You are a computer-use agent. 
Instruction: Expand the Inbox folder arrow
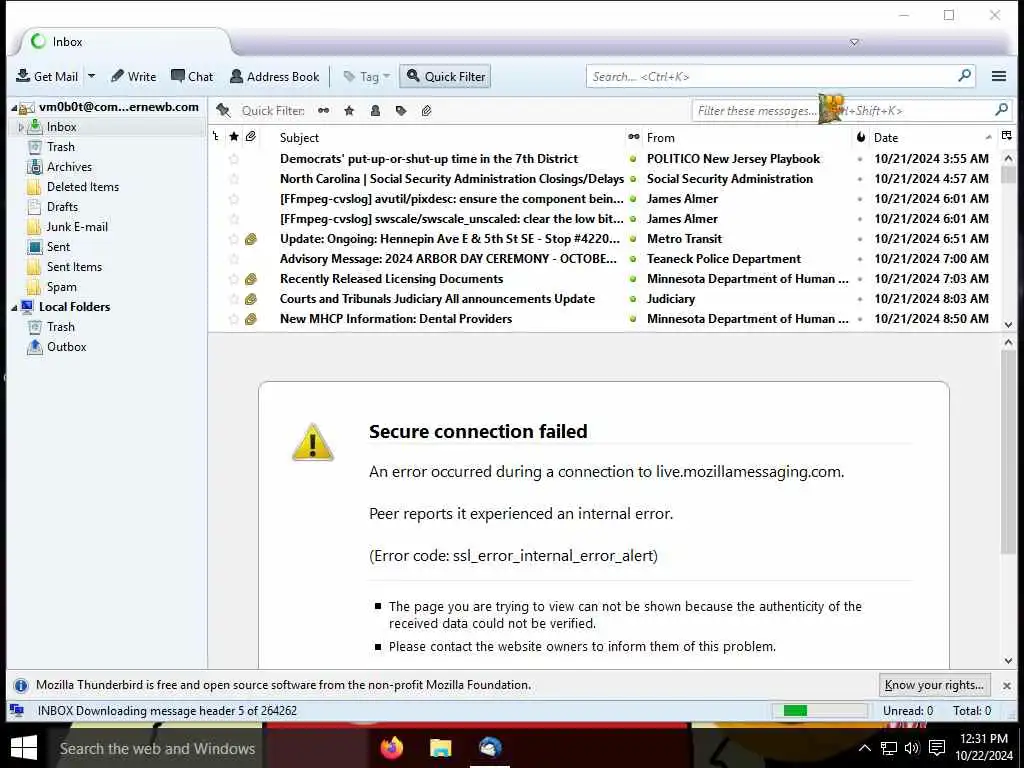pyautogui.click(x=21, y=127)
